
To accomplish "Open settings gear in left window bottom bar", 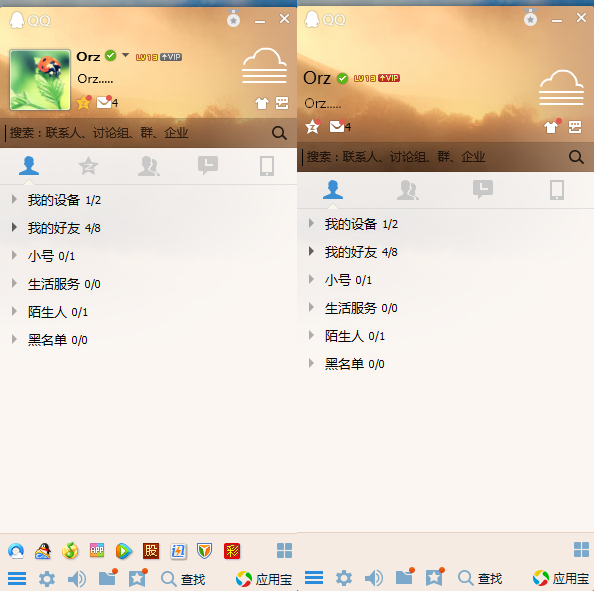I will pos(47,579).
